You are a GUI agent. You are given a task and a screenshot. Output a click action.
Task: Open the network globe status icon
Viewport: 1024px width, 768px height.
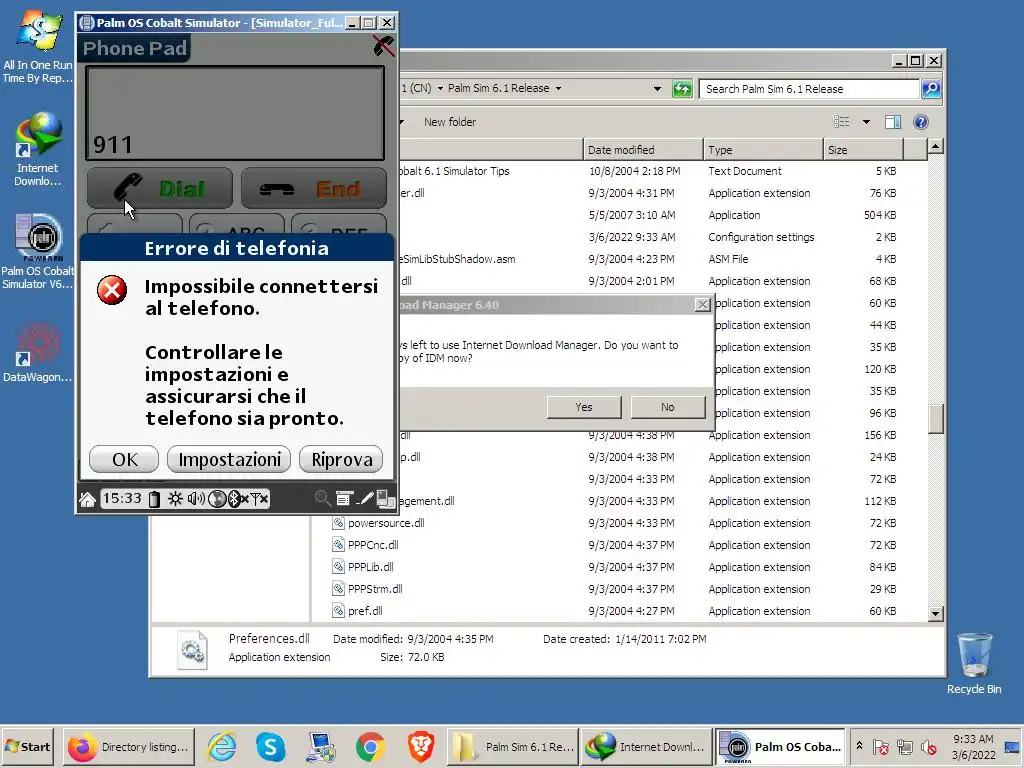click(x=217, y=500)
